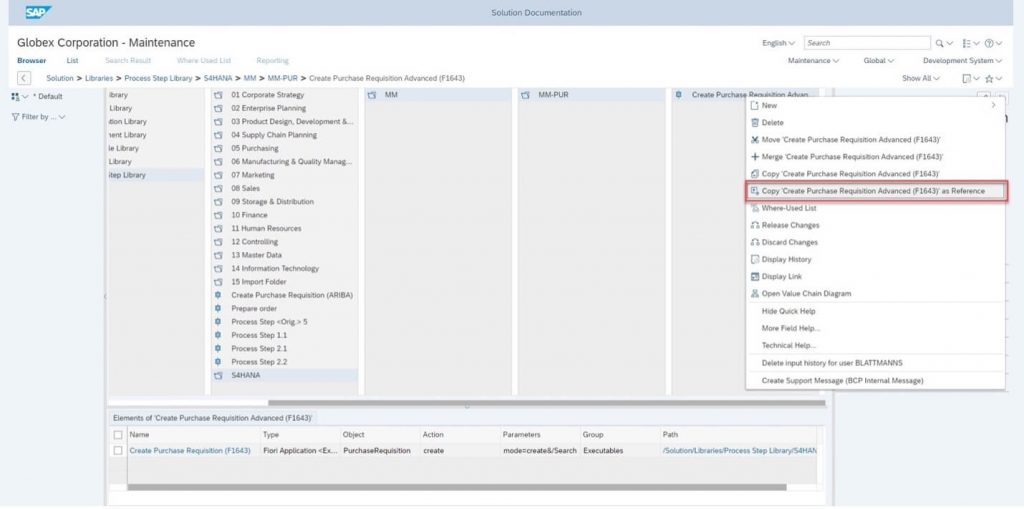Click folder icon beside MM column item
1024x509 pixels.
pyautogui.click(x=372, y=95)
